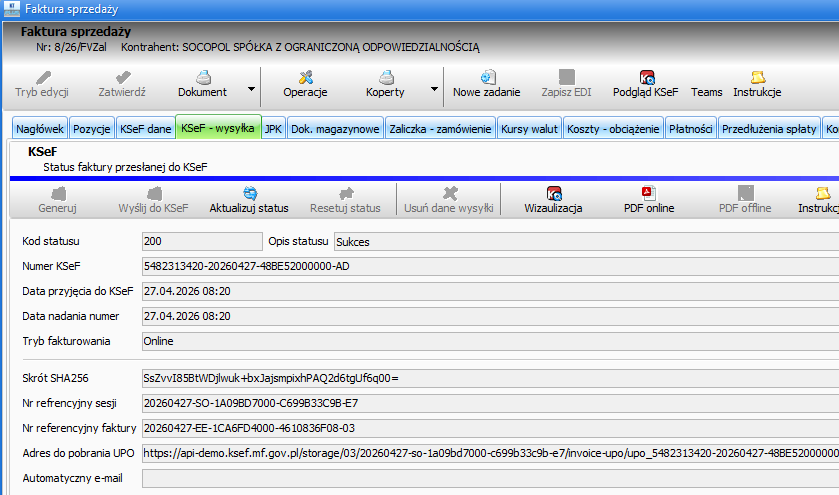Click the empty Automatyczny e-mail field
Image resolution: width=839 pixels, height=495 pixels.
[490, 478]
